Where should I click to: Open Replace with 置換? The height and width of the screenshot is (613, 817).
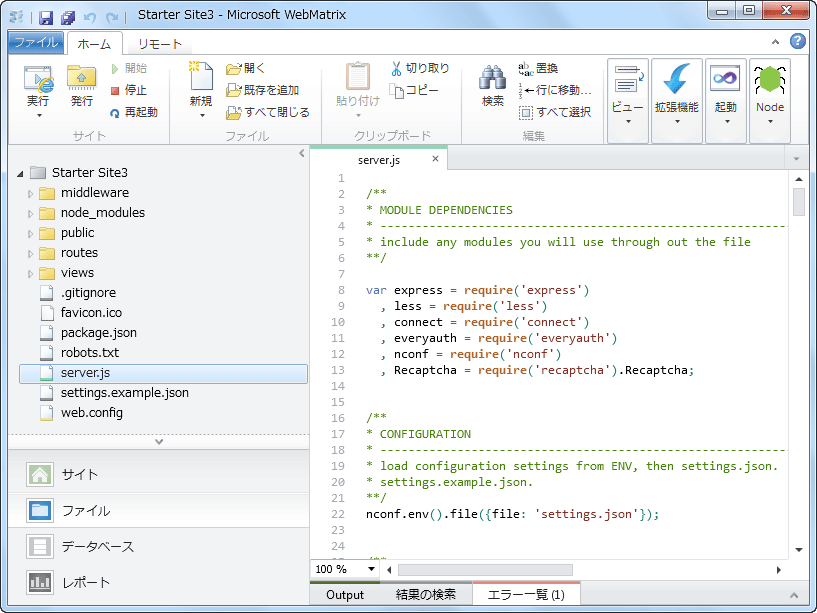point(538,68)
